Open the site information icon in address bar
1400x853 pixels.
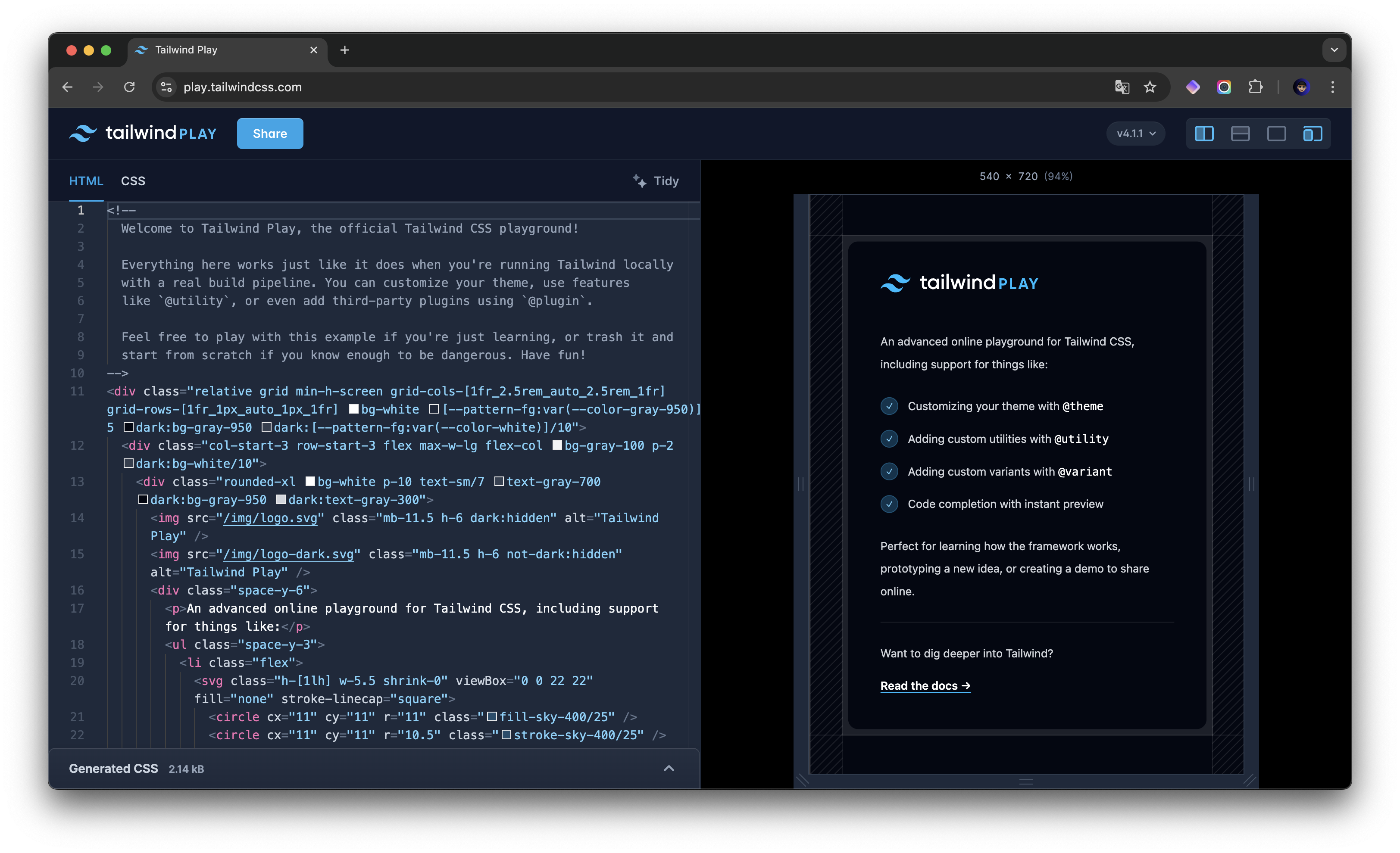[166, 87]
